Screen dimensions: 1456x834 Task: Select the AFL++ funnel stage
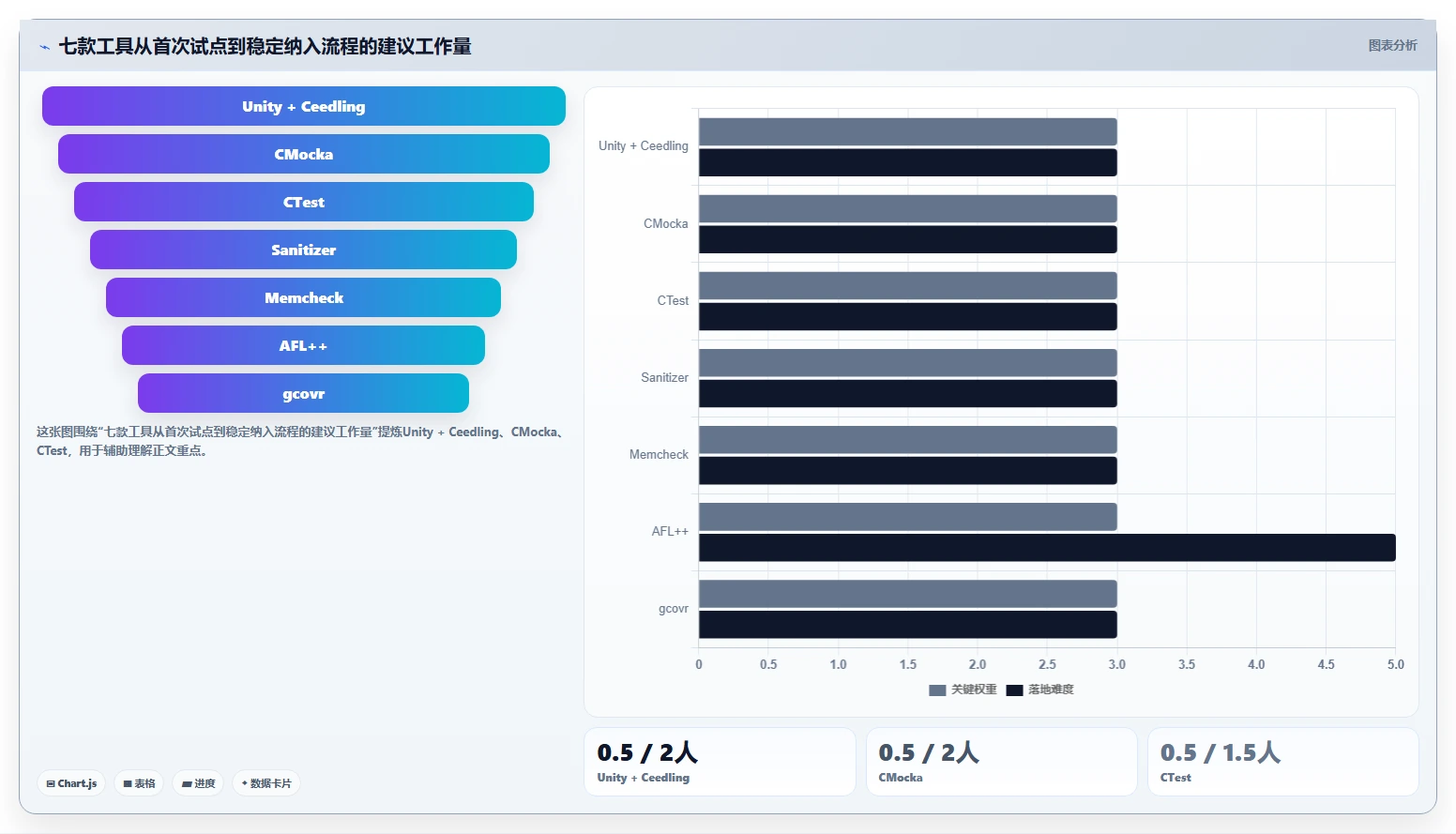click(304, 345)
